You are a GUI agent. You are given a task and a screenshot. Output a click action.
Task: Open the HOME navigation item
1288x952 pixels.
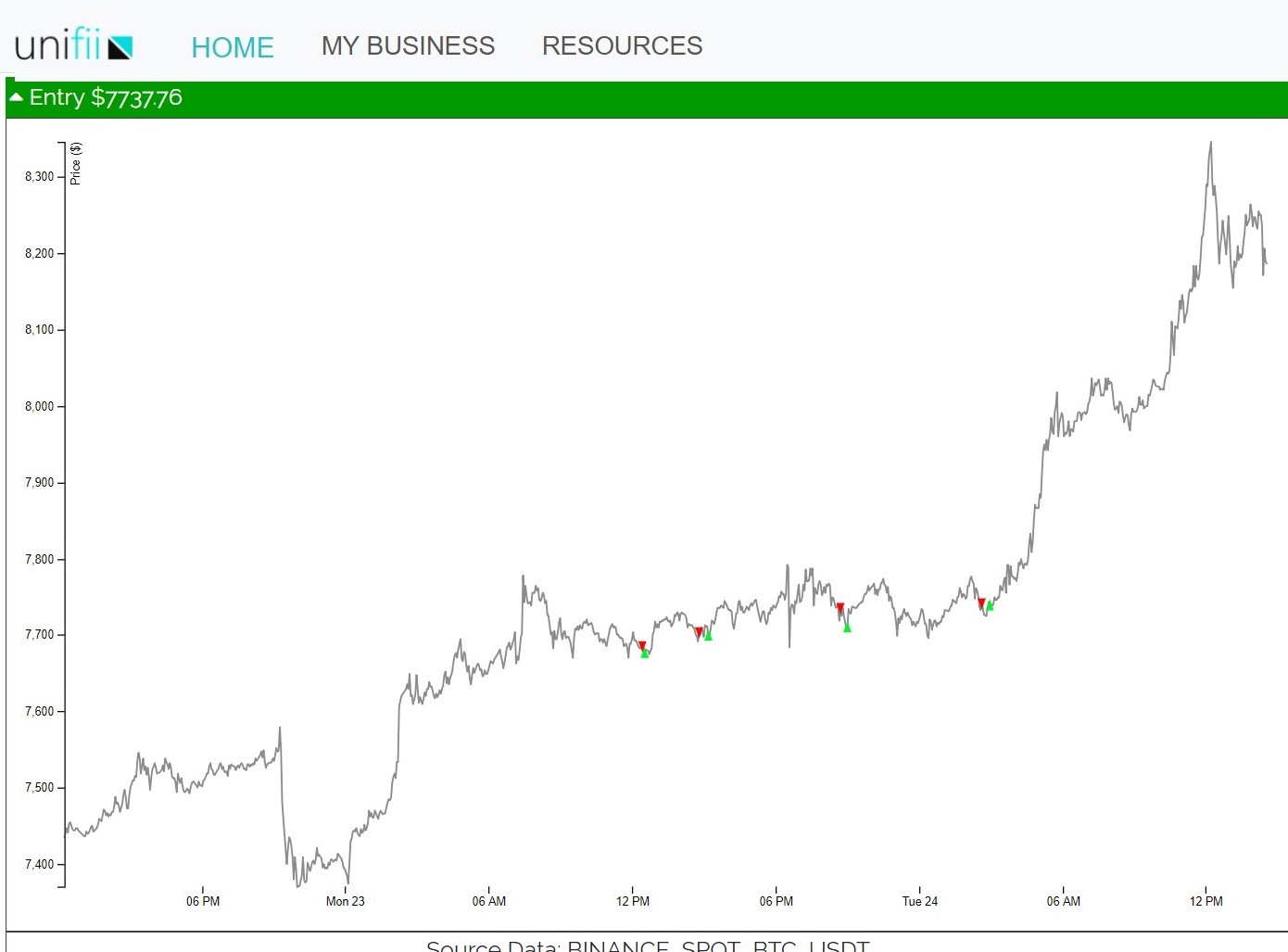232,46
